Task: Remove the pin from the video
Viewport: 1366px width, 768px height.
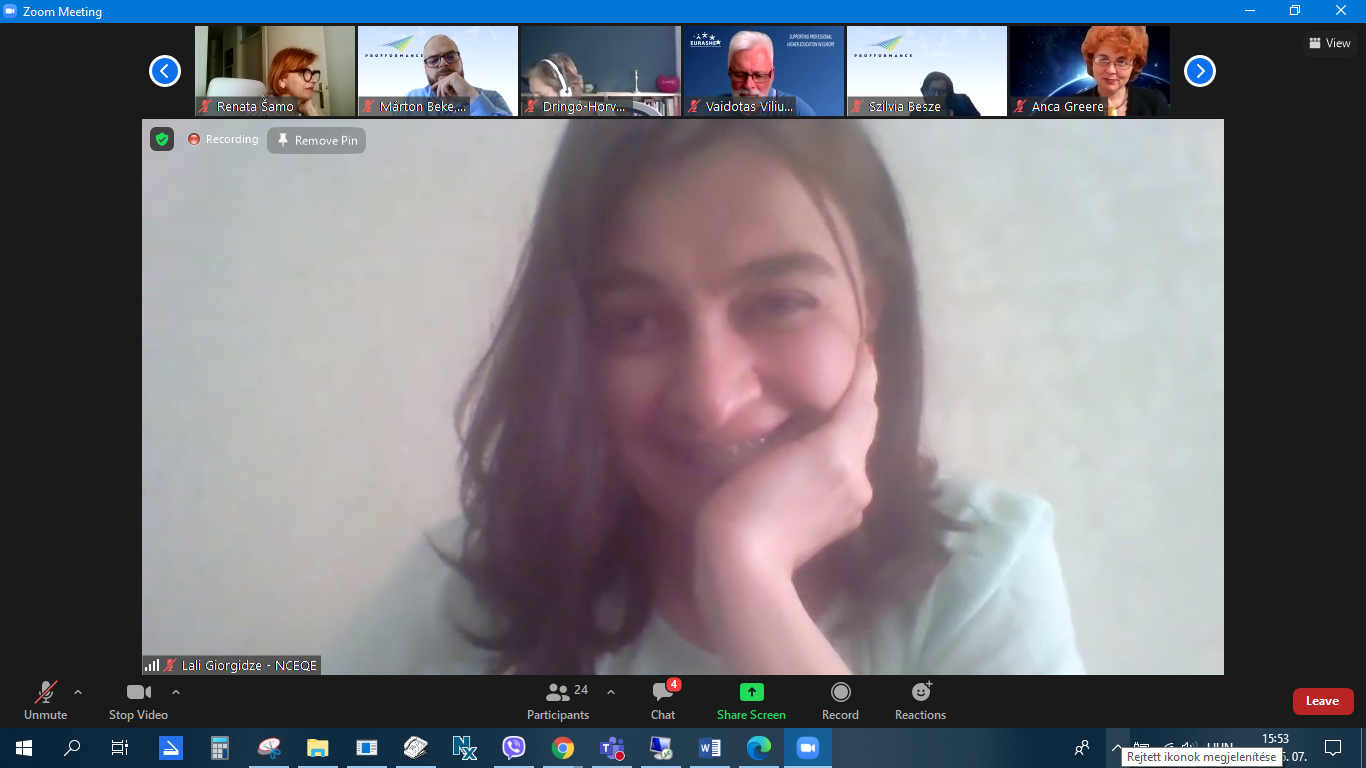Action: pyautogui.click(x=317, y=140)
